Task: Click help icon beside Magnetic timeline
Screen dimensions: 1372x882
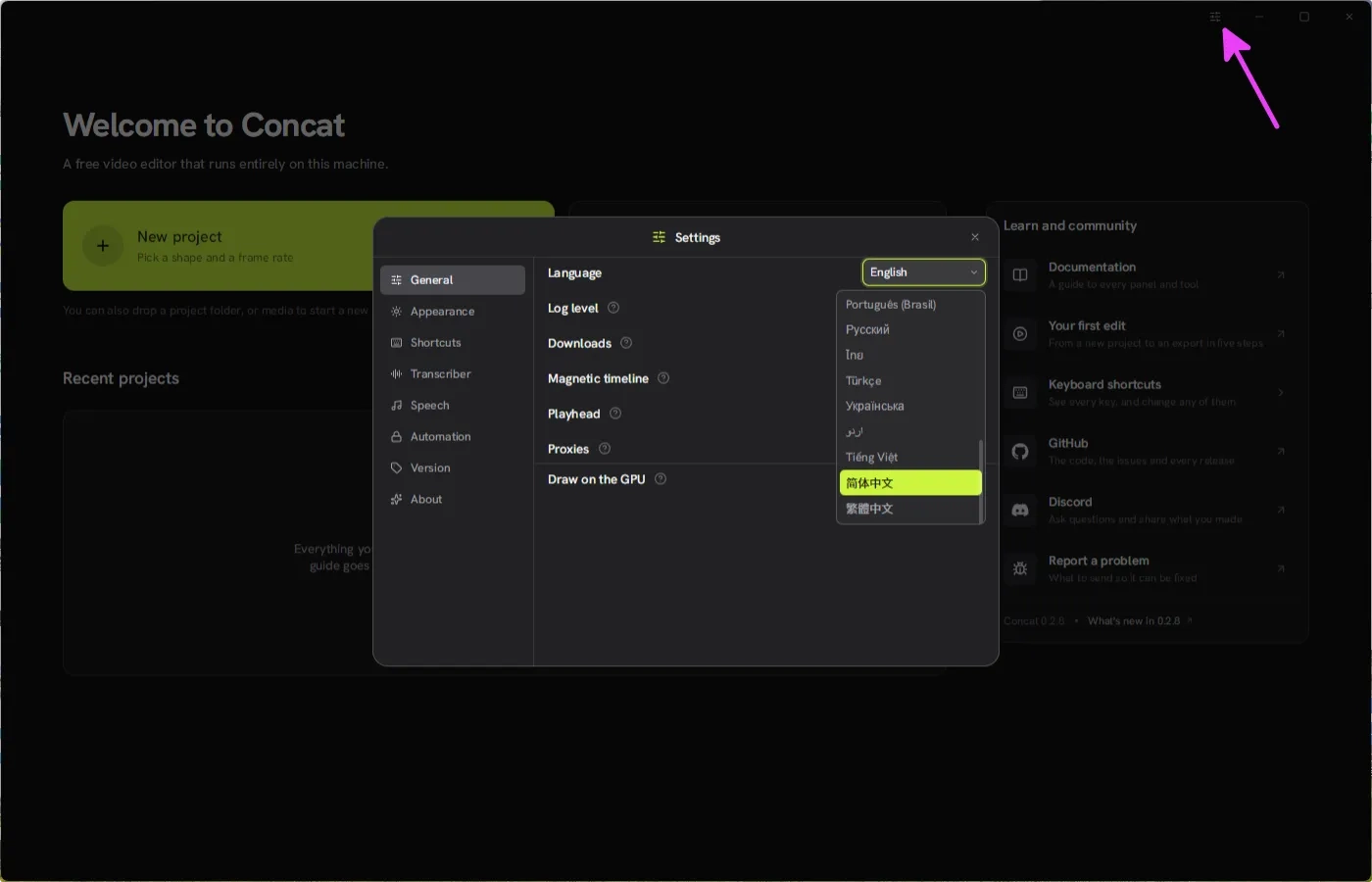Action: tap(663, 378)
